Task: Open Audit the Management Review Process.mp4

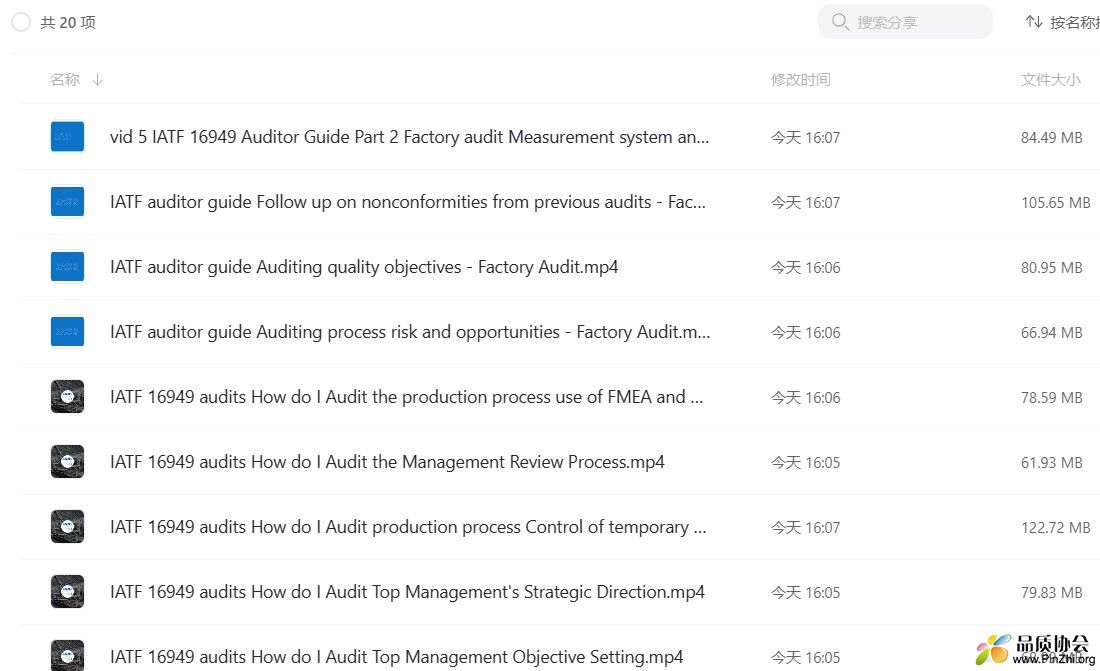Action: [387, 462]
